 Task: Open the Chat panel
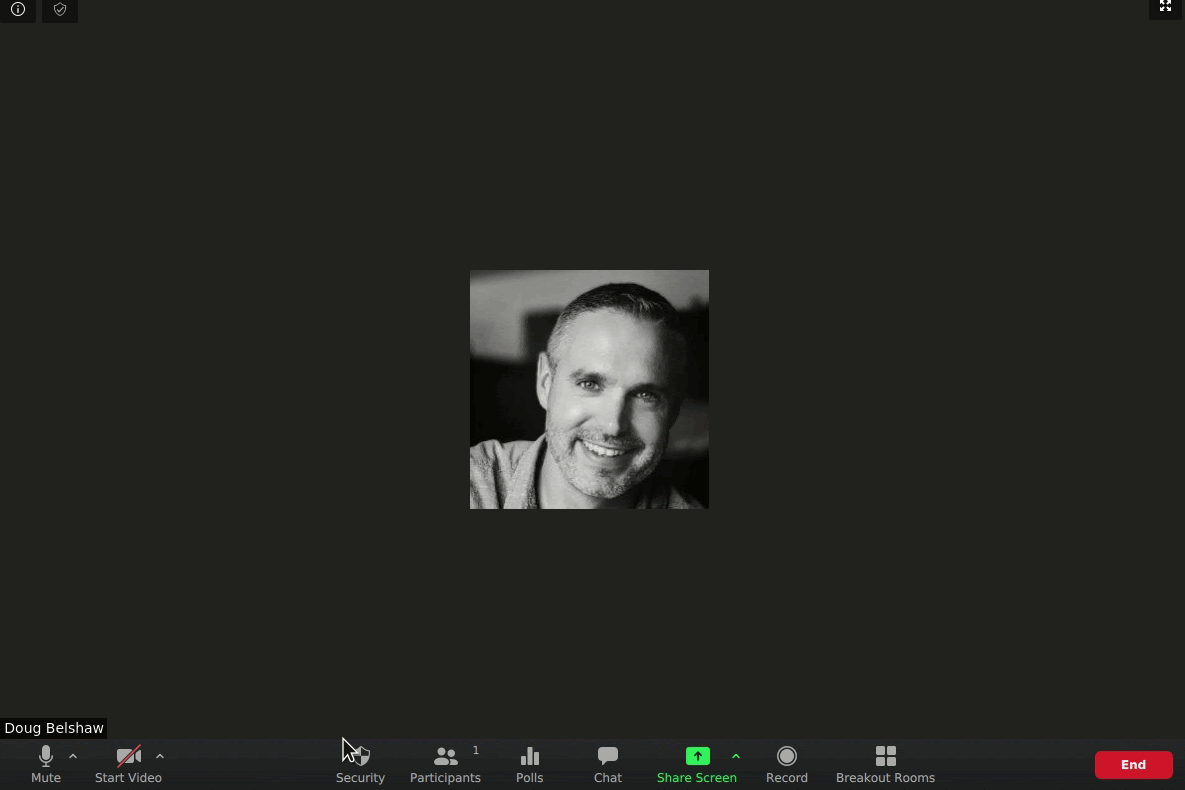coord(608,764)
